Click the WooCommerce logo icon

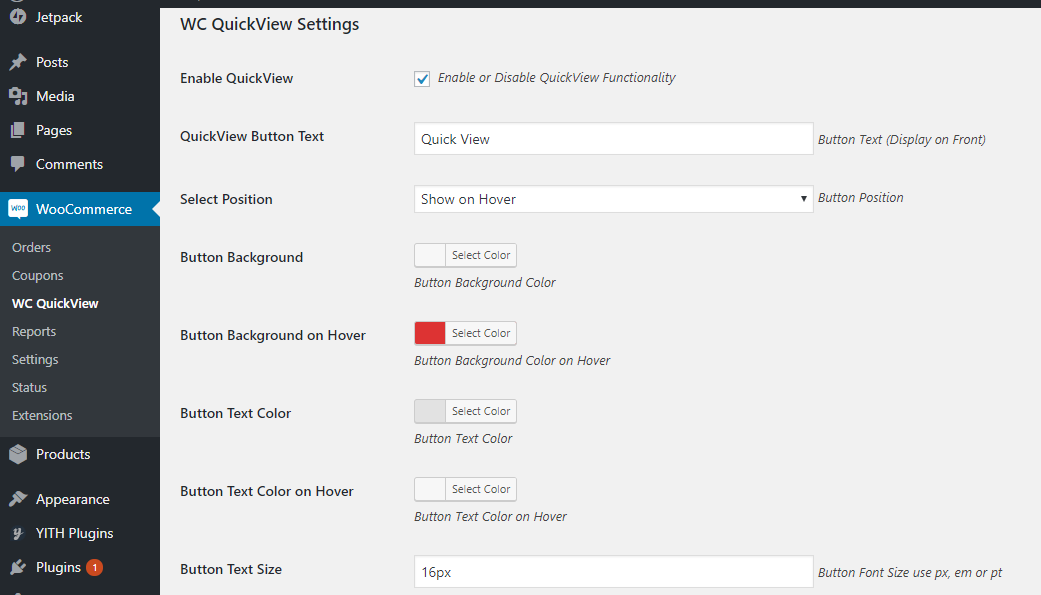18,209
